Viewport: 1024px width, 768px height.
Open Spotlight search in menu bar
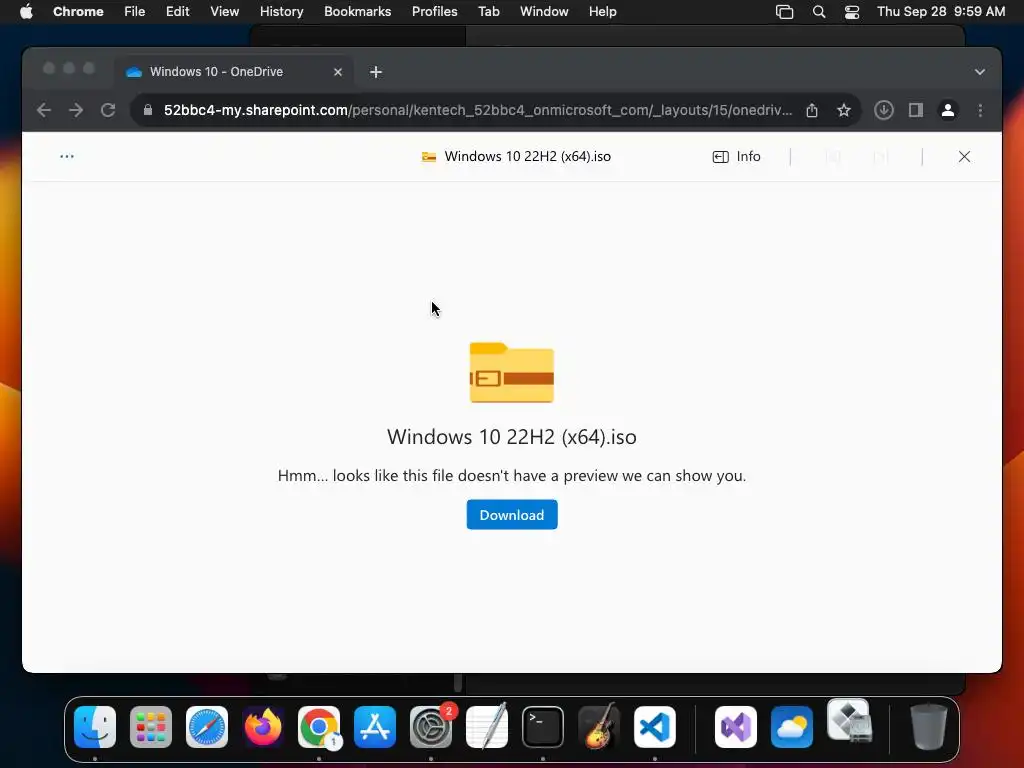pyautogui.click(x=818, y=12)
